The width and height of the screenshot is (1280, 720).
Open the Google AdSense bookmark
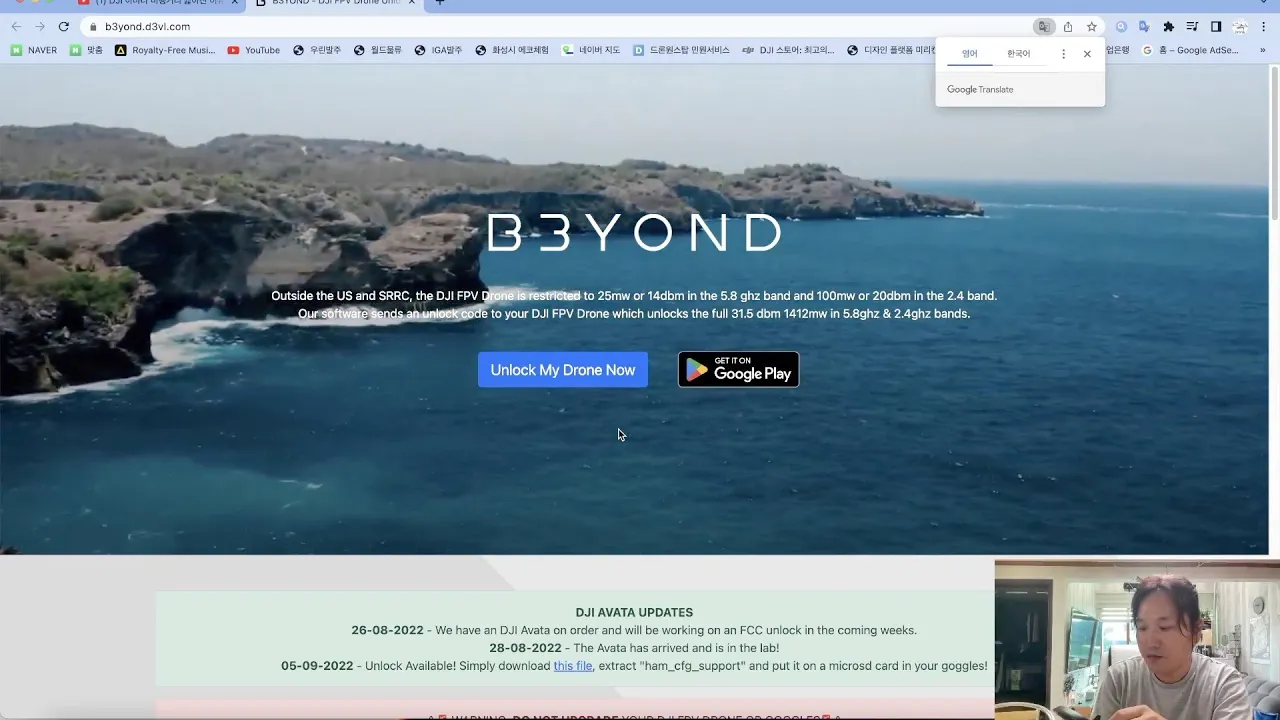(1191, 50)
